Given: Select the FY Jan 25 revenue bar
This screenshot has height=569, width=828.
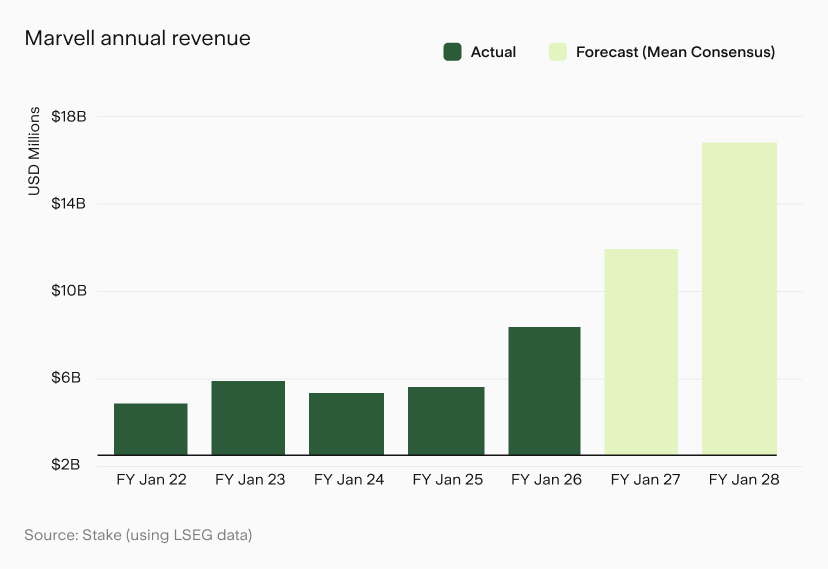Looking at the screenshot, I should click(x=446, y=421).
